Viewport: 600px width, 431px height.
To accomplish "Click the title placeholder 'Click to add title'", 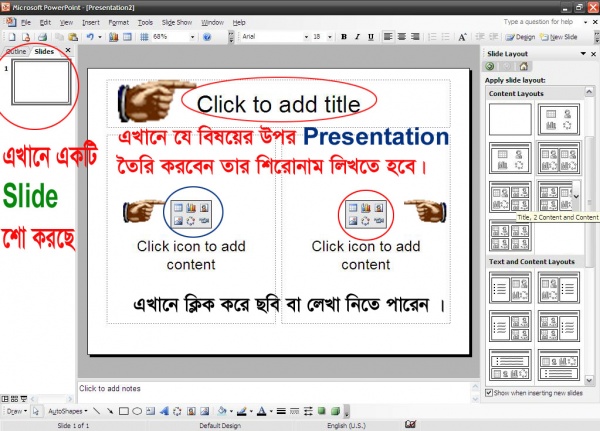I will 279,104.
